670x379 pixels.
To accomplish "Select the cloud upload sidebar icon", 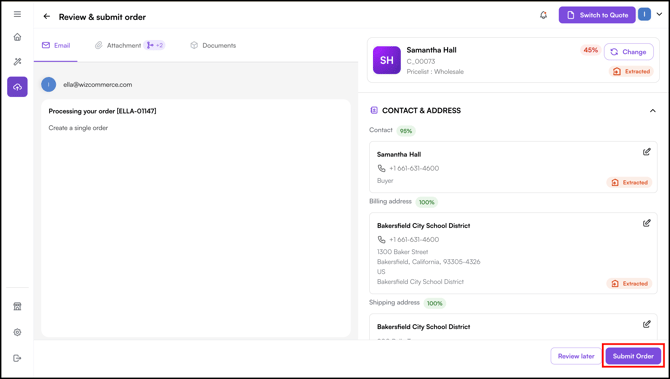I will click(17, 87).
